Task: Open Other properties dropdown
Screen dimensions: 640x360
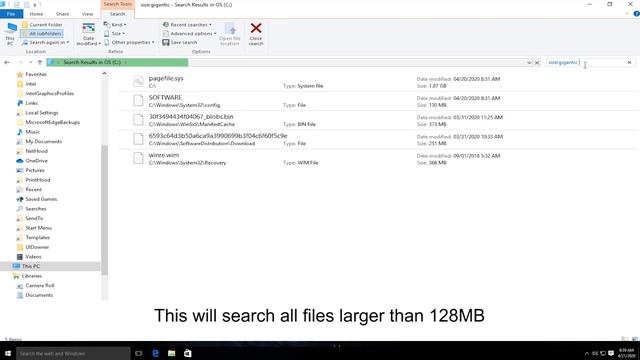Action: (129, 42)
